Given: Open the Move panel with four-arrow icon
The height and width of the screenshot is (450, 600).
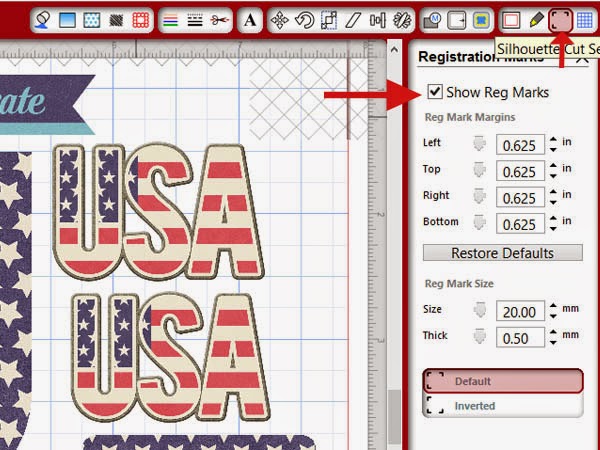Looking at the screenshot, I should (x=280, y=20).
